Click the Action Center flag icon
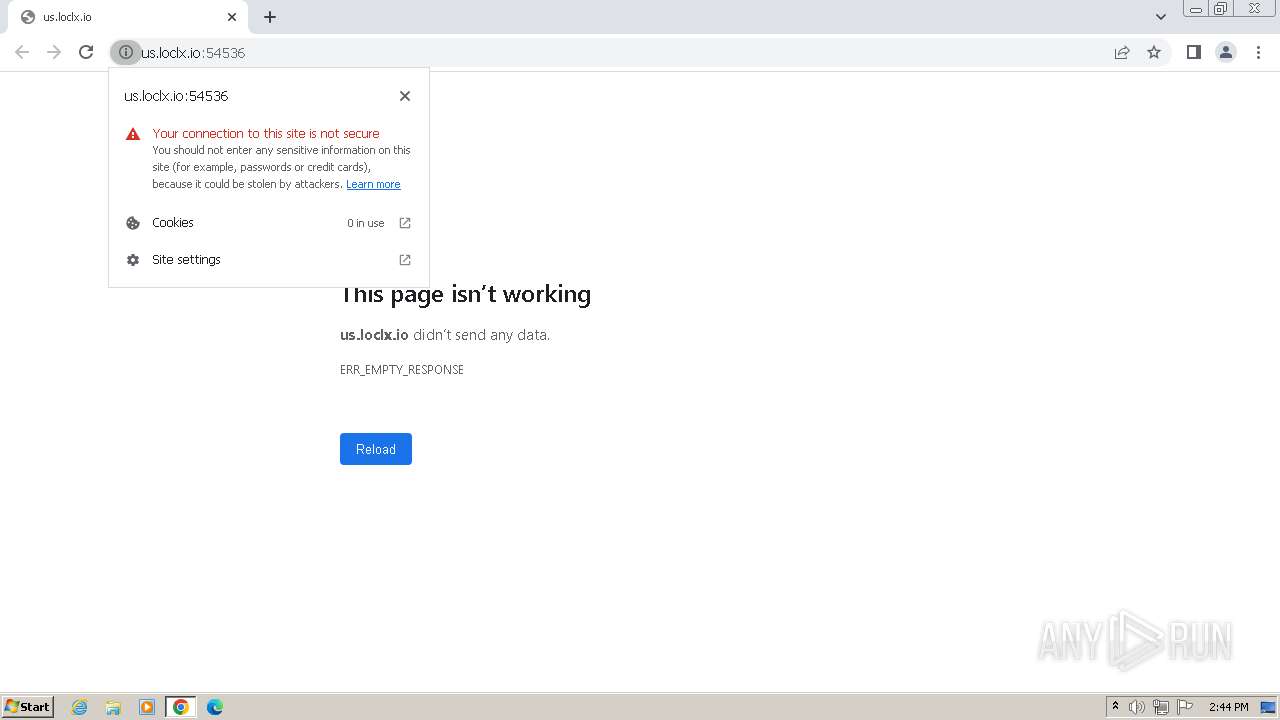Viewport: 1280px width, 720px height. click(x=1185, y=707)
